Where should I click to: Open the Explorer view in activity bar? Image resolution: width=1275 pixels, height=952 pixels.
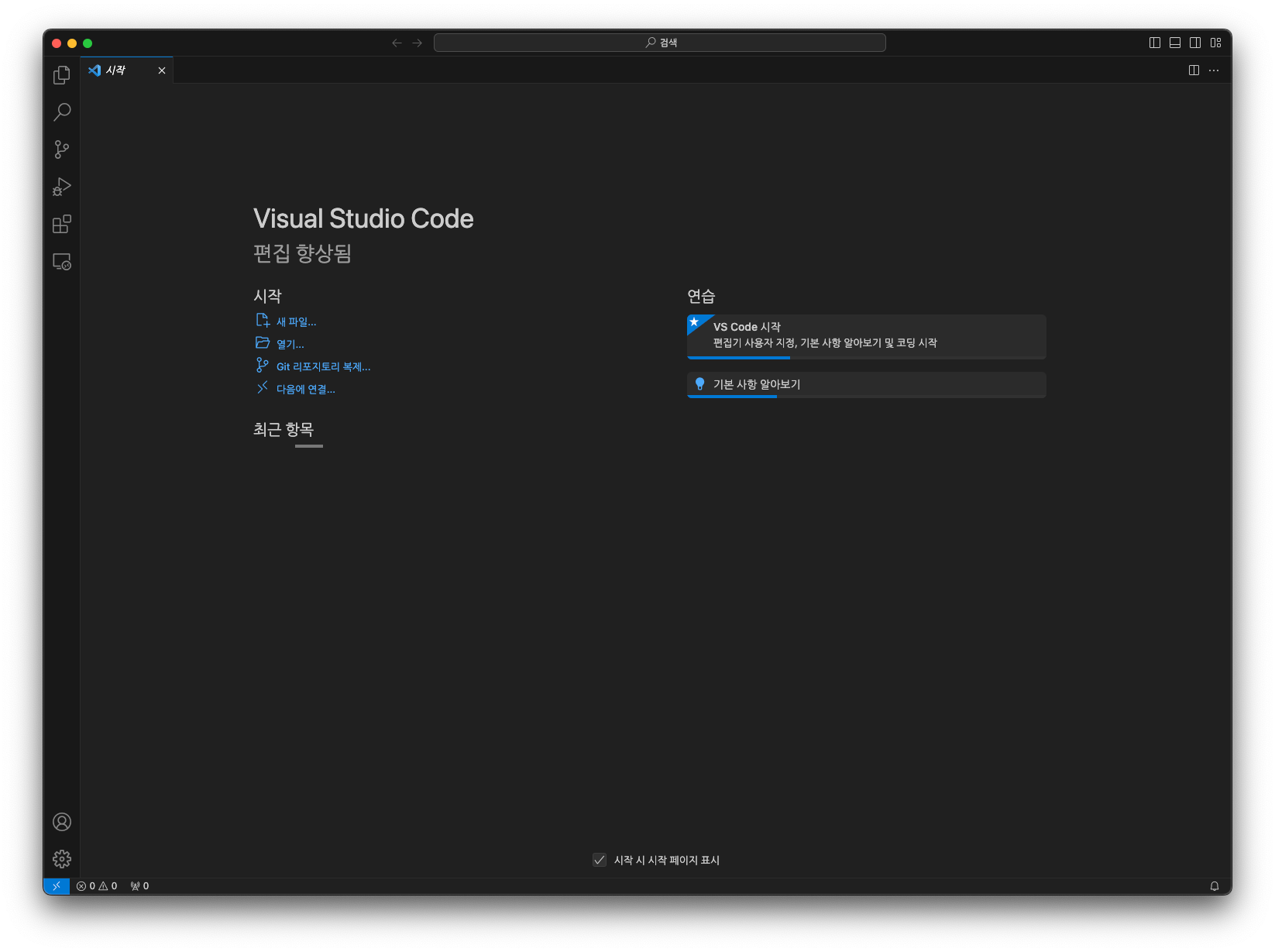62,75
